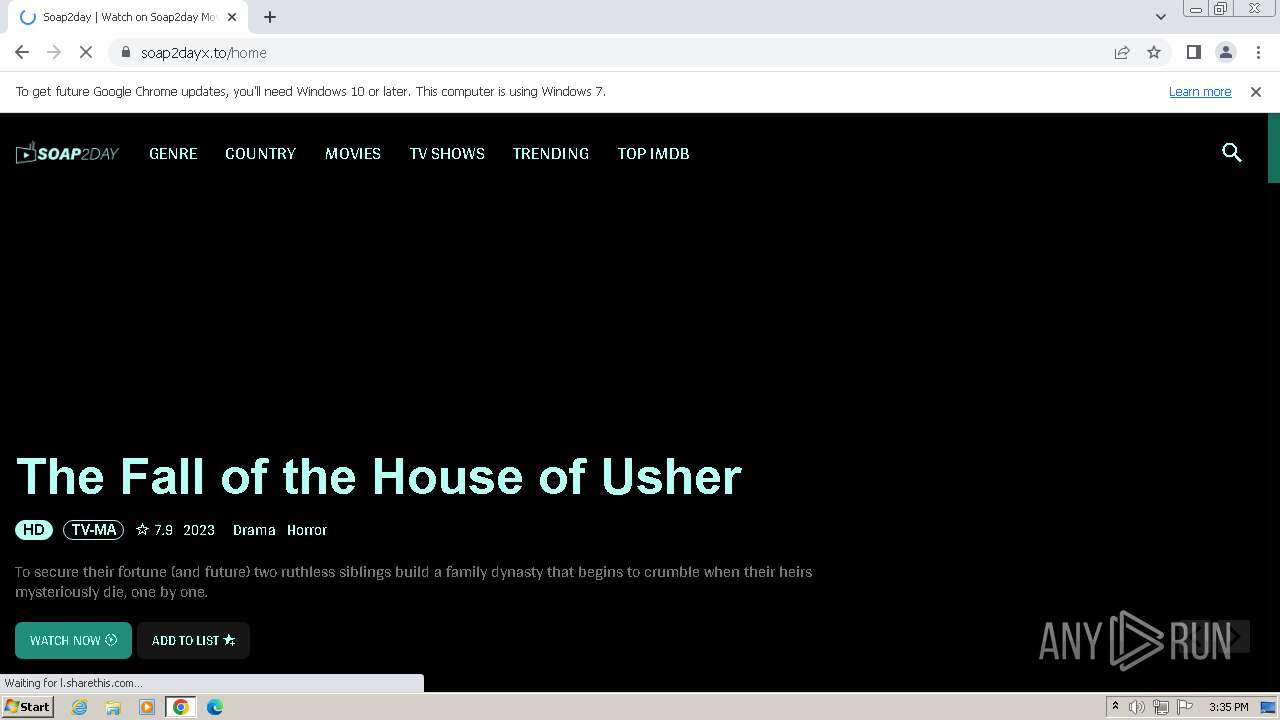The height and width of the screenshot is (720, 1280).
Task: Click the page vertical scrollbar thumb
Action: click(1274, 148)
